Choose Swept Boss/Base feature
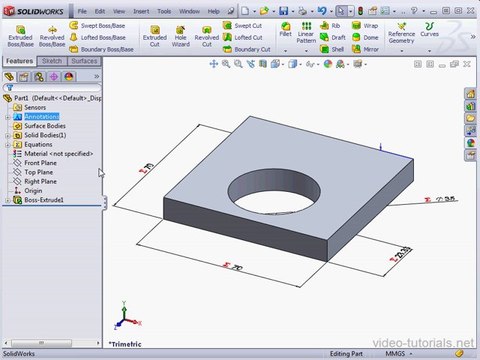Screen dimensions: 480x360 click(97, 26)
